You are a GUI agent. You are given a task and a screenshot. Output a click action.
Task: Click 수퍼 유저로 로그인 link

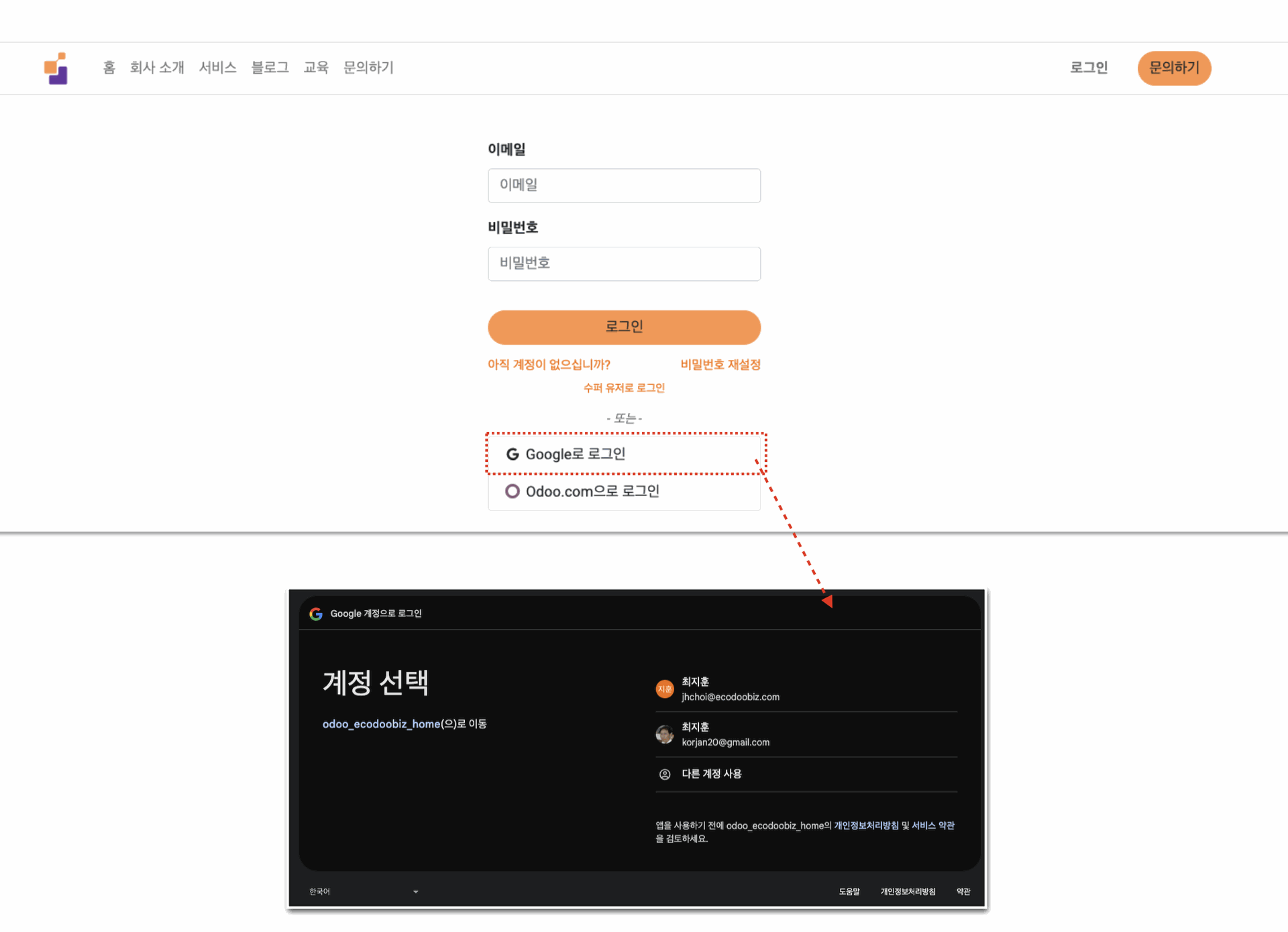pos(624,388)
